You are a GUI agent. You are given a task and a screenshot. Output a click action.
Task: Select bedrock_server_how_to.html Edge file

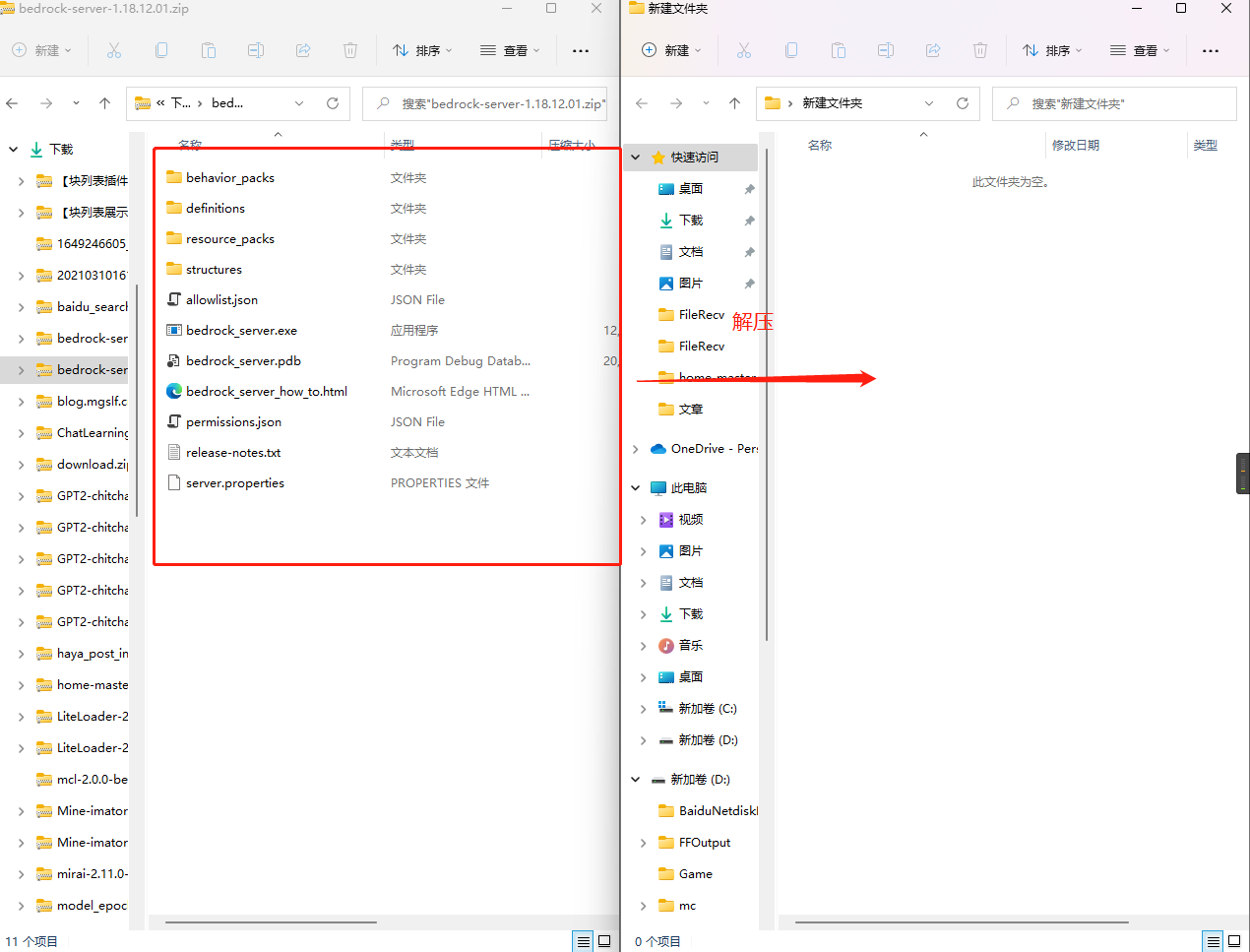(267, 392)
